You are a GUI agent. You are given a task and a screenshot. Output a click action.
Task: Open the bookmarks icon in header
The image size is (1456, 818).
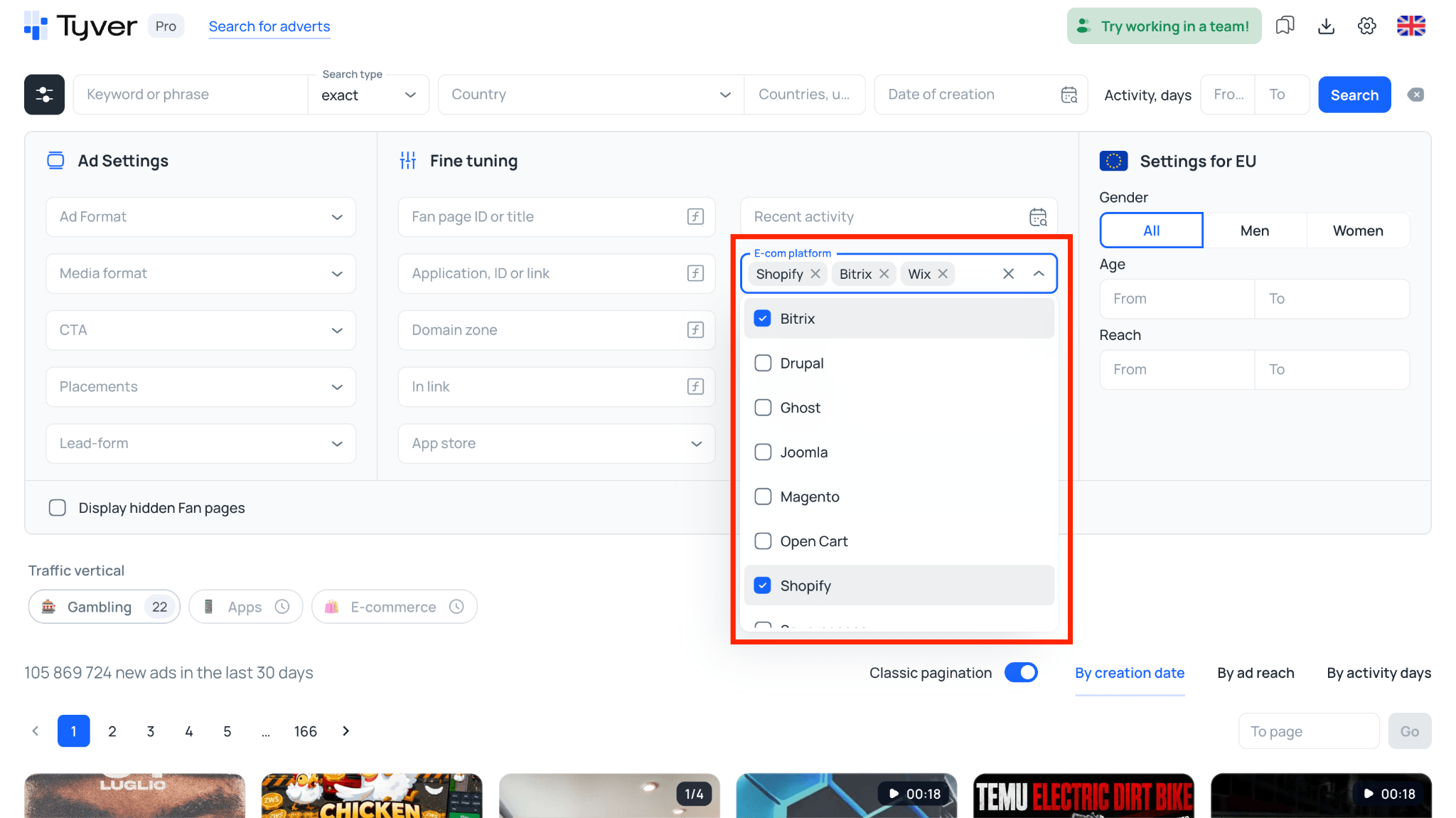[1285, 26]
